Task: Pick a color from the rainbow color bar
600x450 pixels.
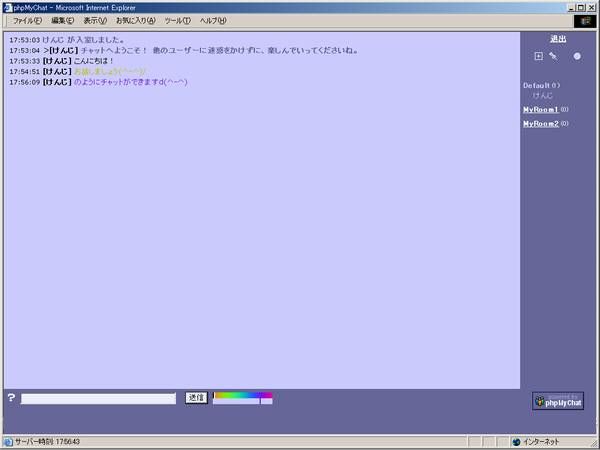Action: pos(243,395)
